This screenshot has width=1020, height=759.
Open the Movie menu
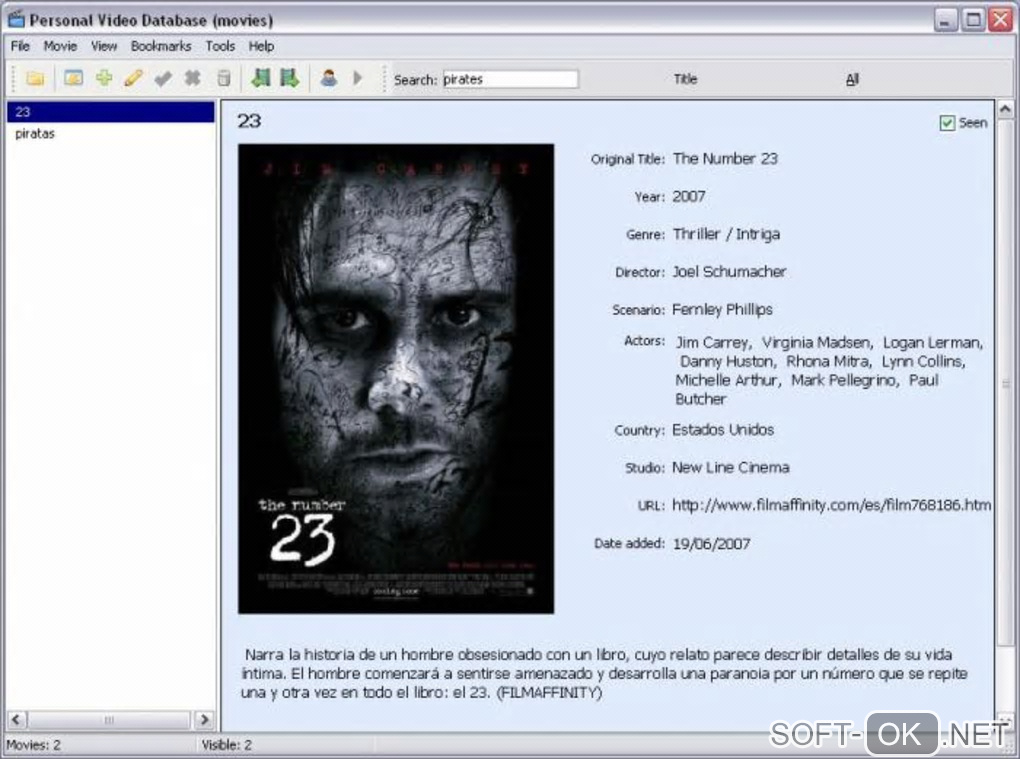point(60,46)
